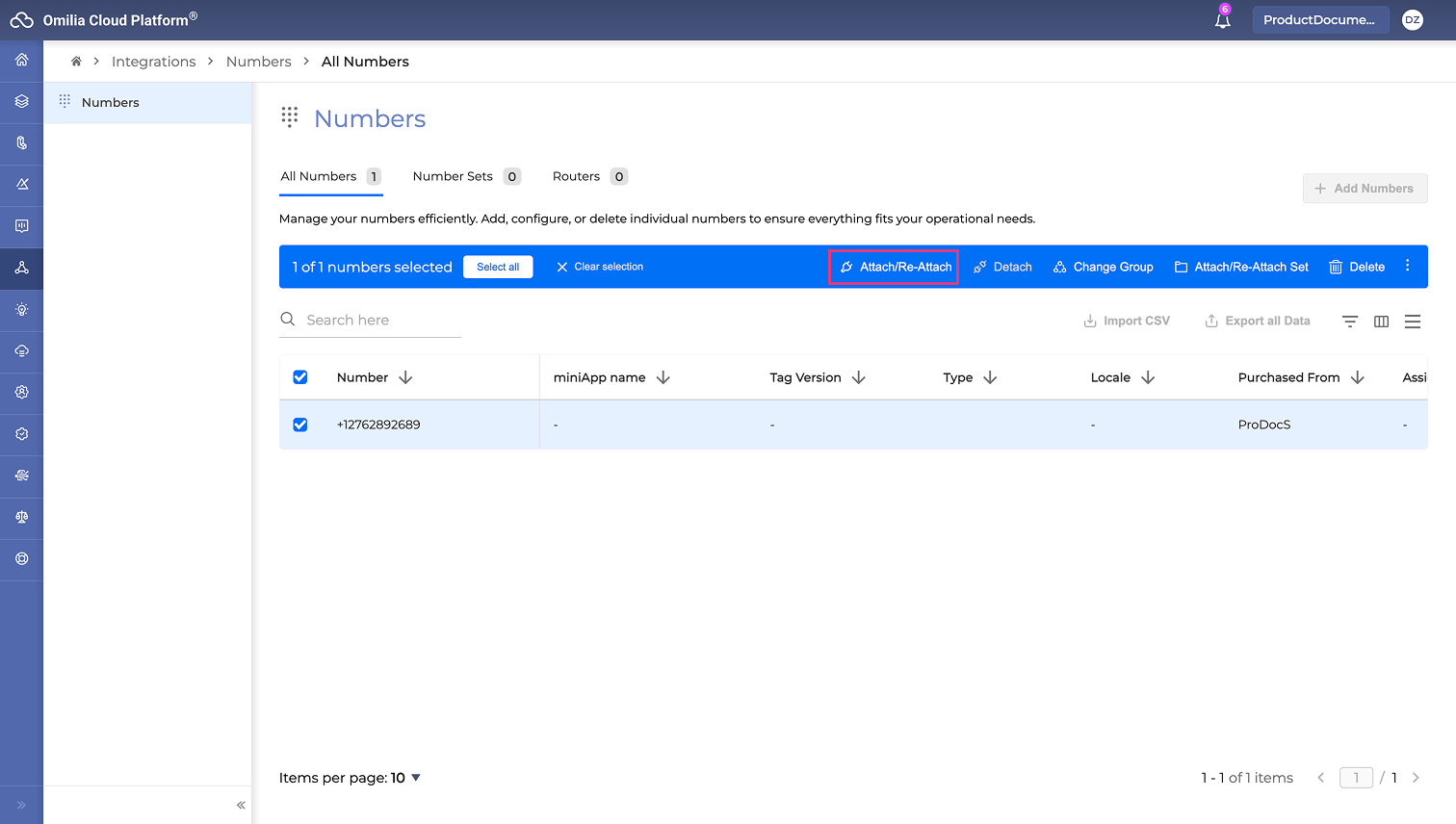Viewport: 1456px width, 824px height.
Task: Sort by Tag Version column arrow
Action: [x=858, y=377]
